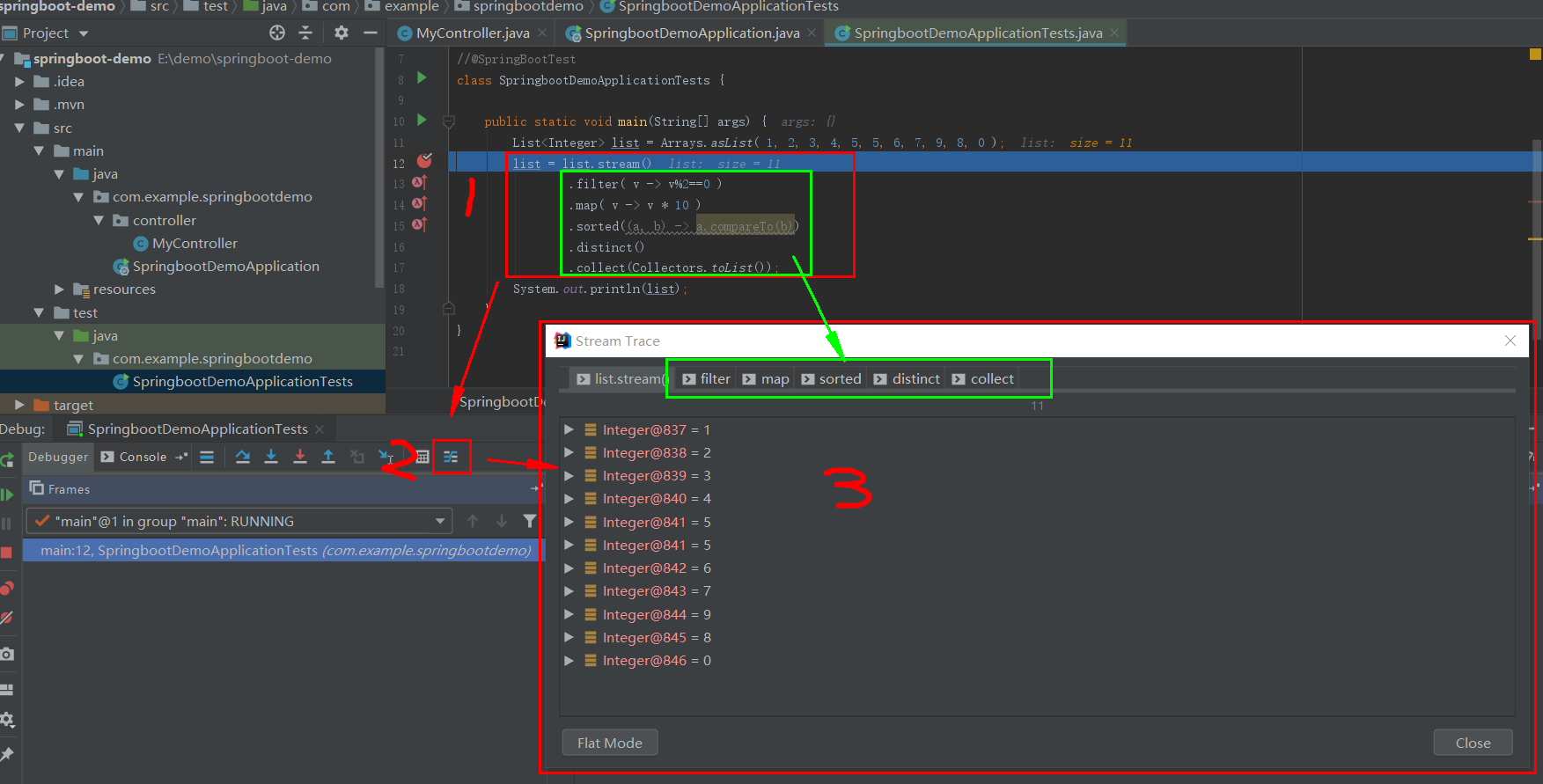Click the run gutter arrow beside class declaration
Screen dimensions: 1543x784
[422, 78]
